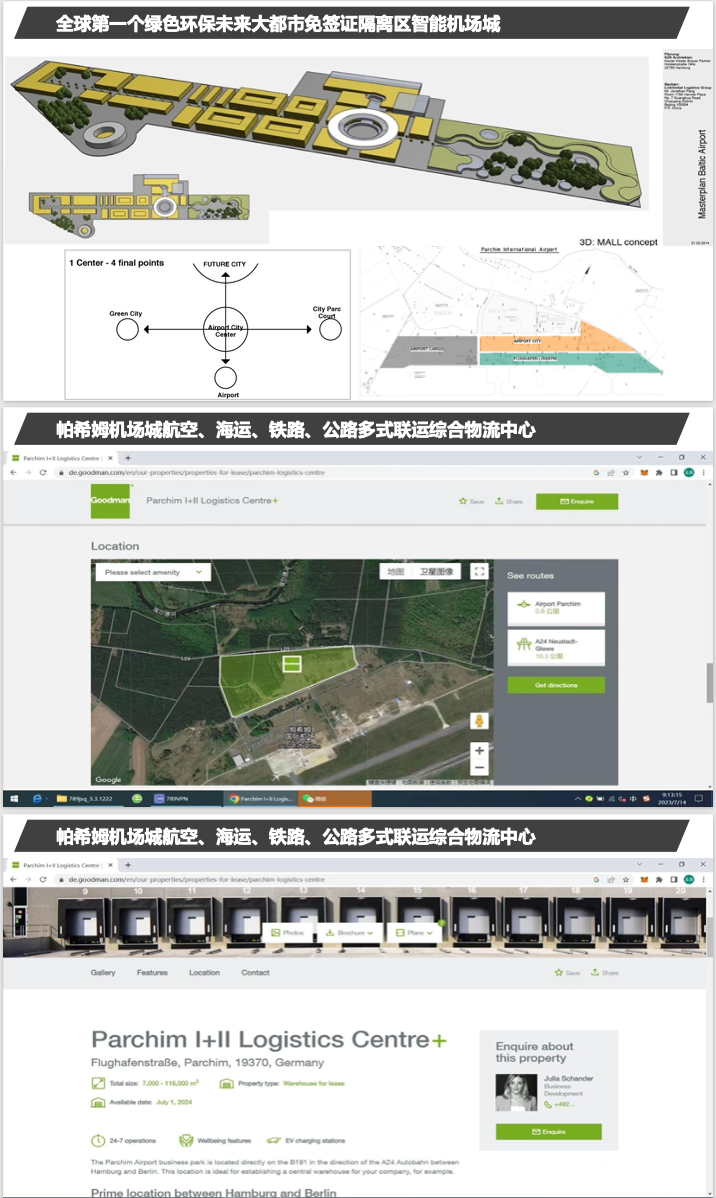This screenshot has height=1198, width=716.
Task: Click Enquire under Julia Schander
Action: (x=549, y=1132)
